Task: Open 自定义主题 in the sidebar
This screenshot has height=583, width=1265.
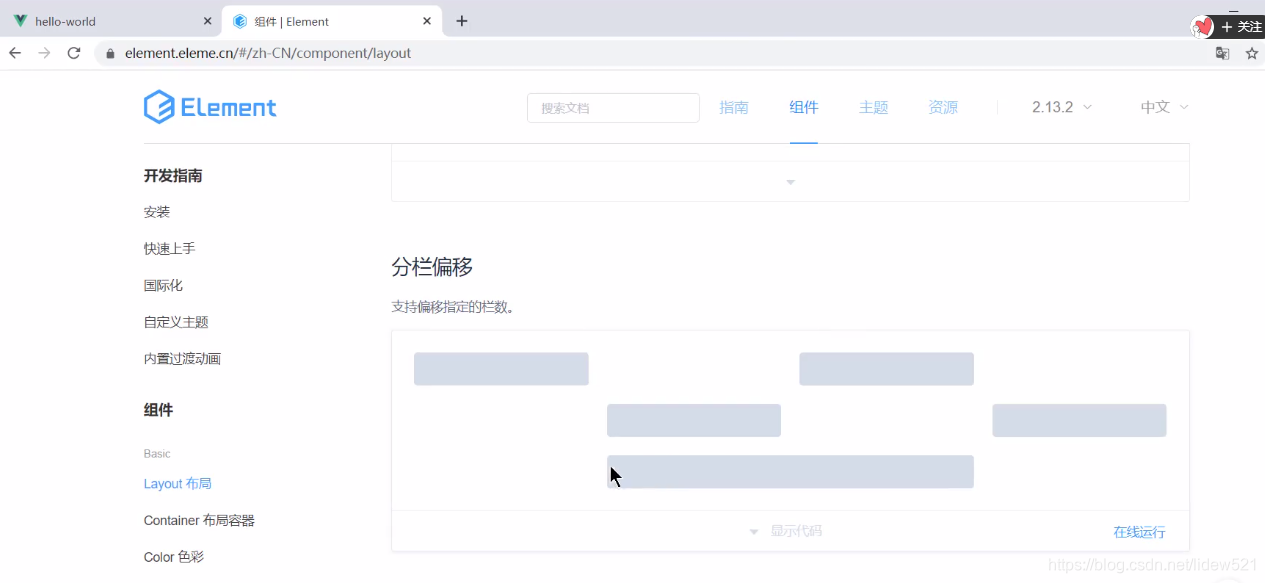Action: pyautogui.click(x=176, y=322)
